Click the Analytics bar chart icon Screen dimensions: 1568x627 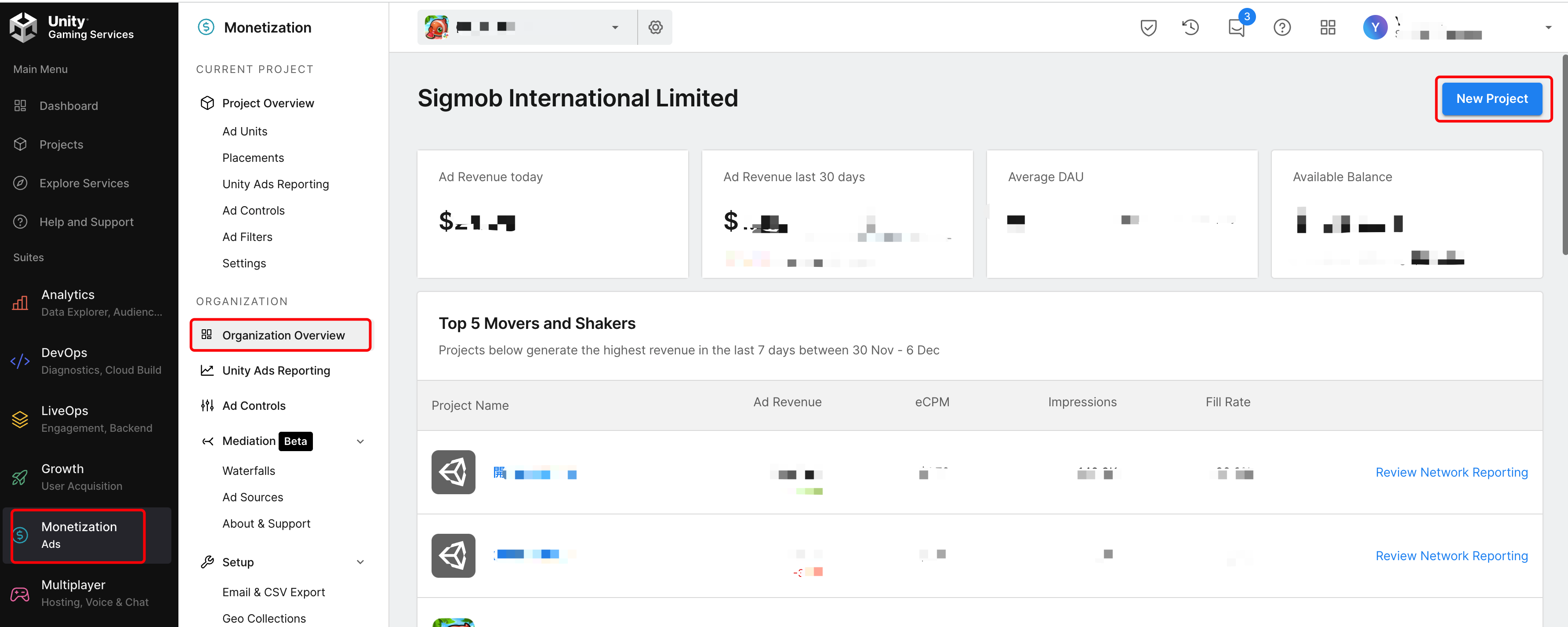[x=20, y=303]
